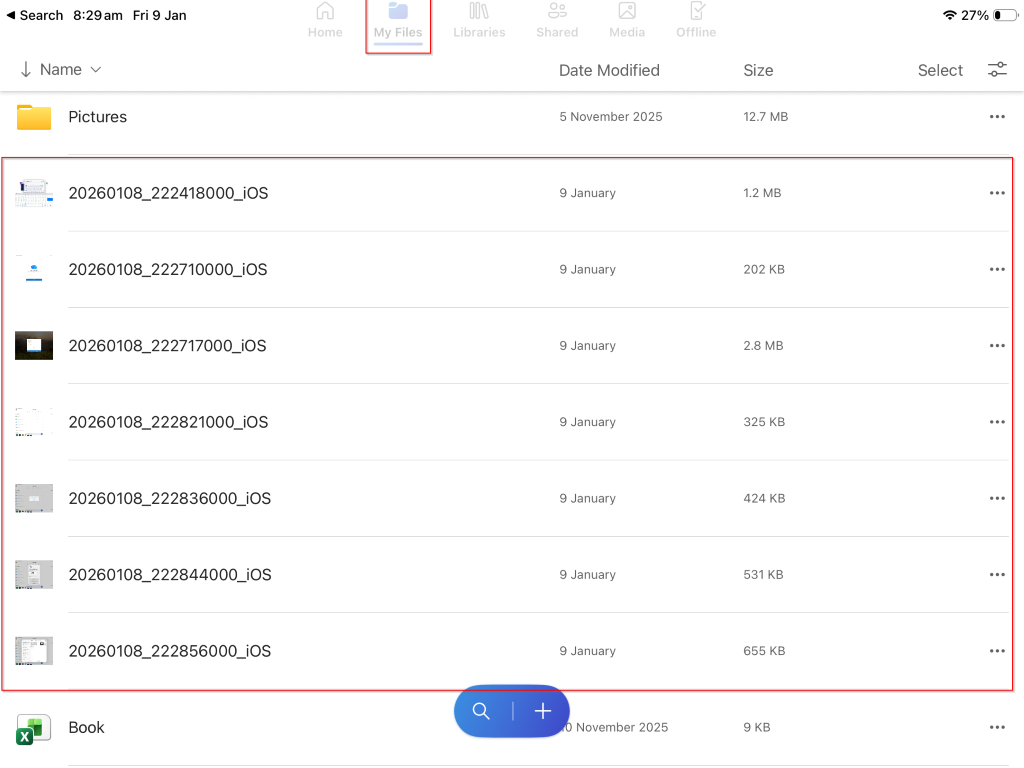Image resolution: width=1024 pixels, height=768 pixels.
Task: Select file name 20260108_222836000_iOS
Action: [170, 498]
